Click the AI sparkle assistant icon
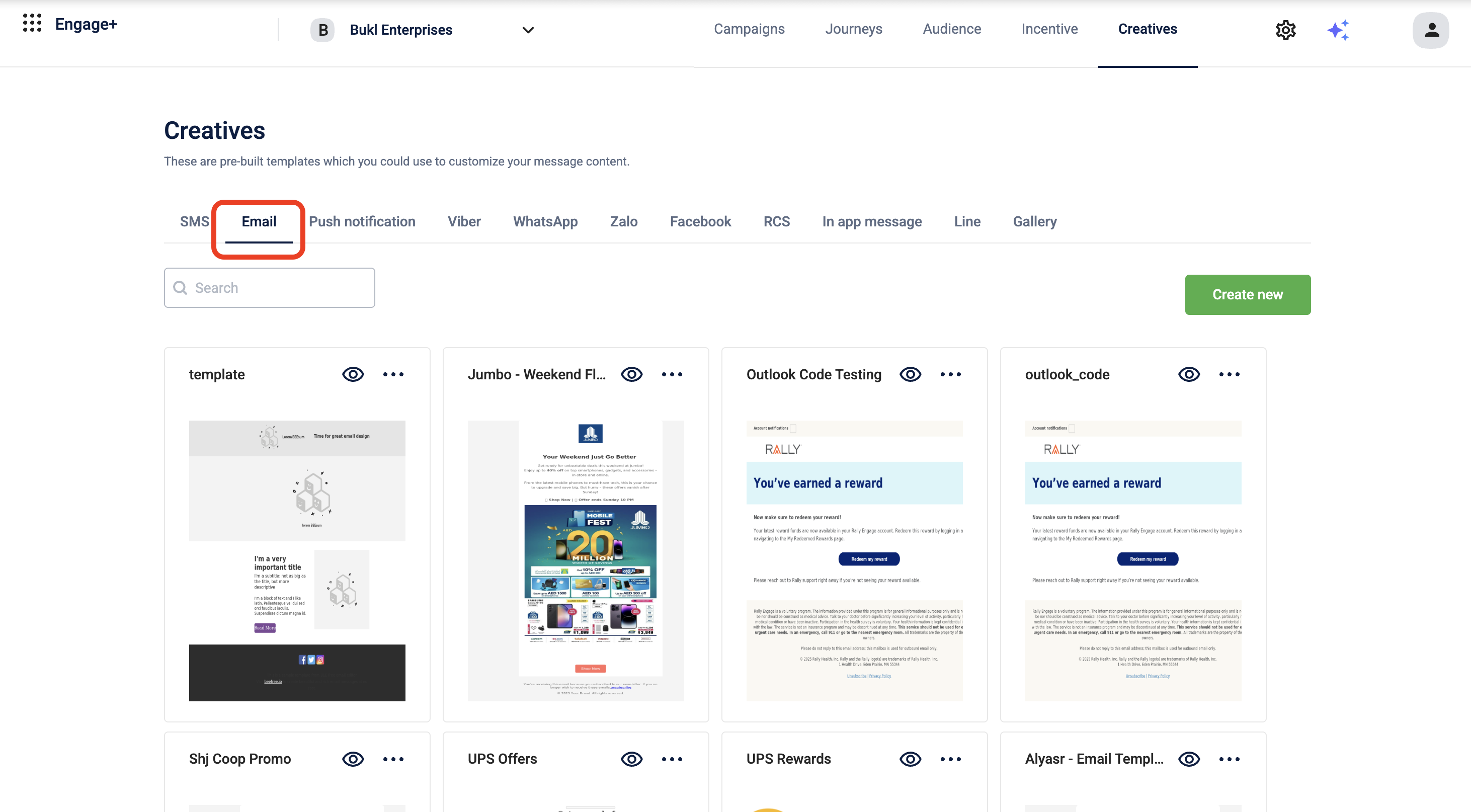 (1338, 30)
